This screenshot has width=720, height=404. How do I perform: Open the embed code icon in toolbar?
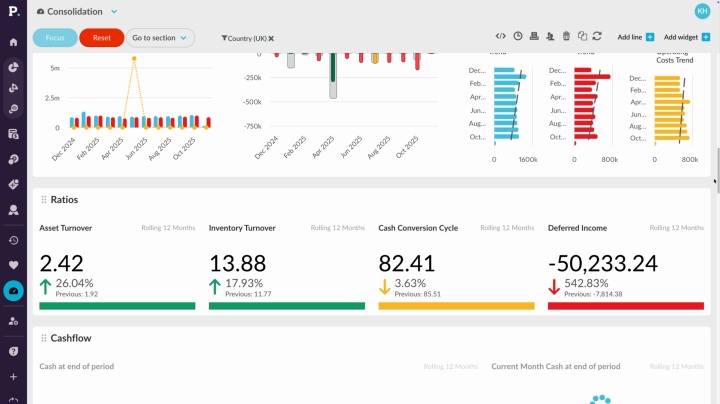[501, 37]
